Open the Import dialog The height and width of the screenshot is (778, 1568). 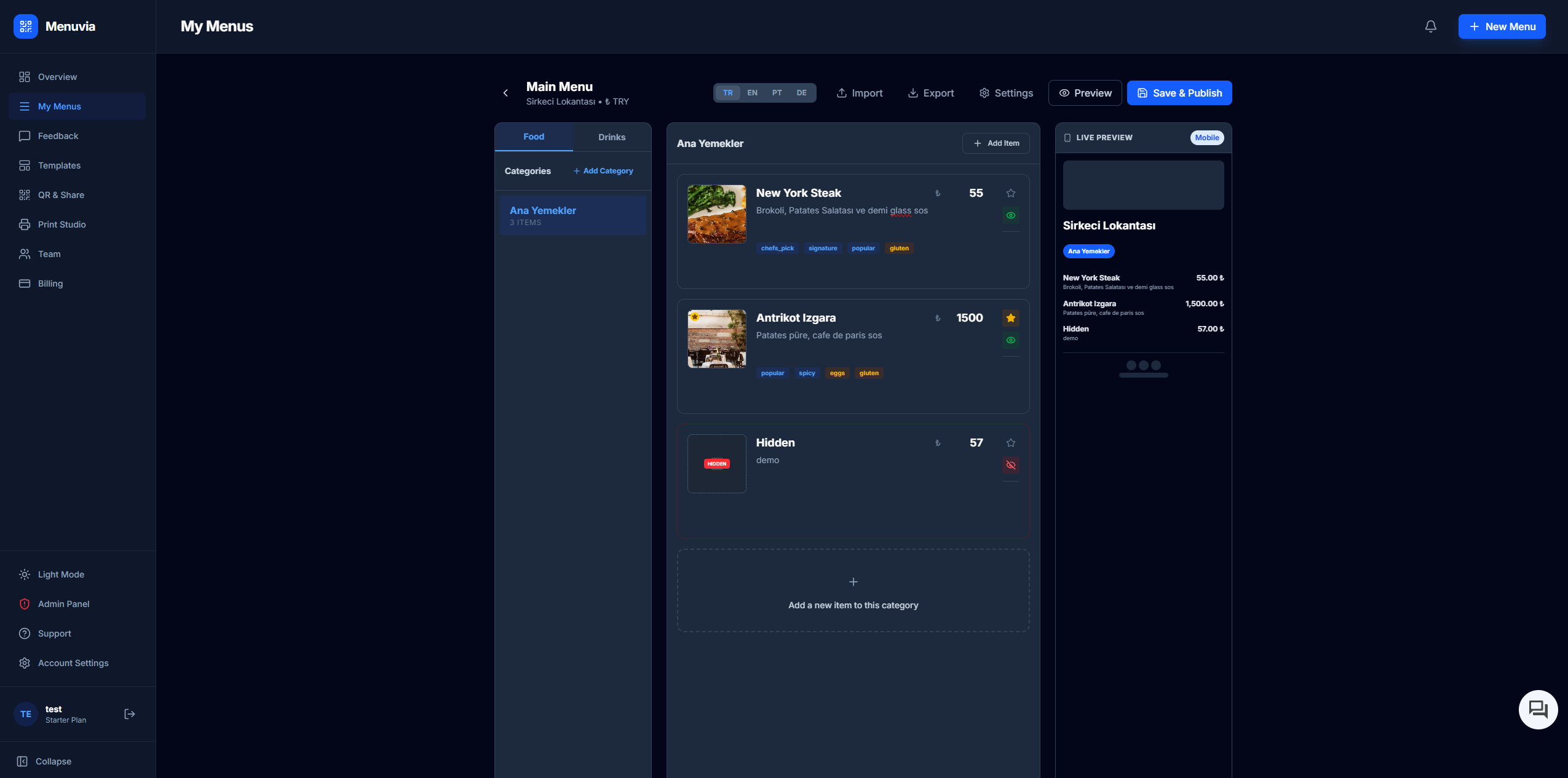pyautogui.click(x=859, y=93)
